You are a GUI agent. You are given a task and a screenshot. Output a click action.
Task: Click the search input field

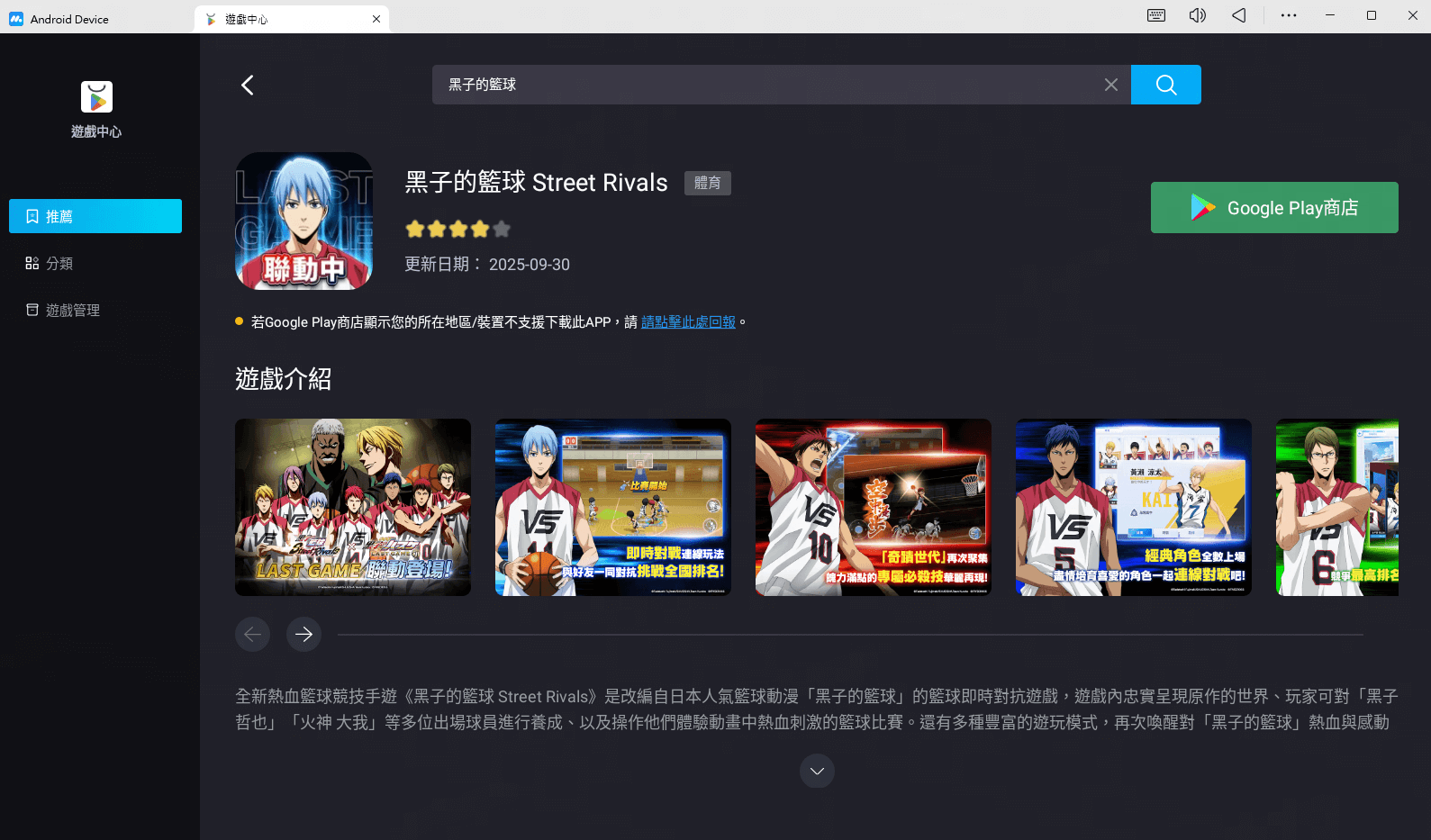coord(765,85)
